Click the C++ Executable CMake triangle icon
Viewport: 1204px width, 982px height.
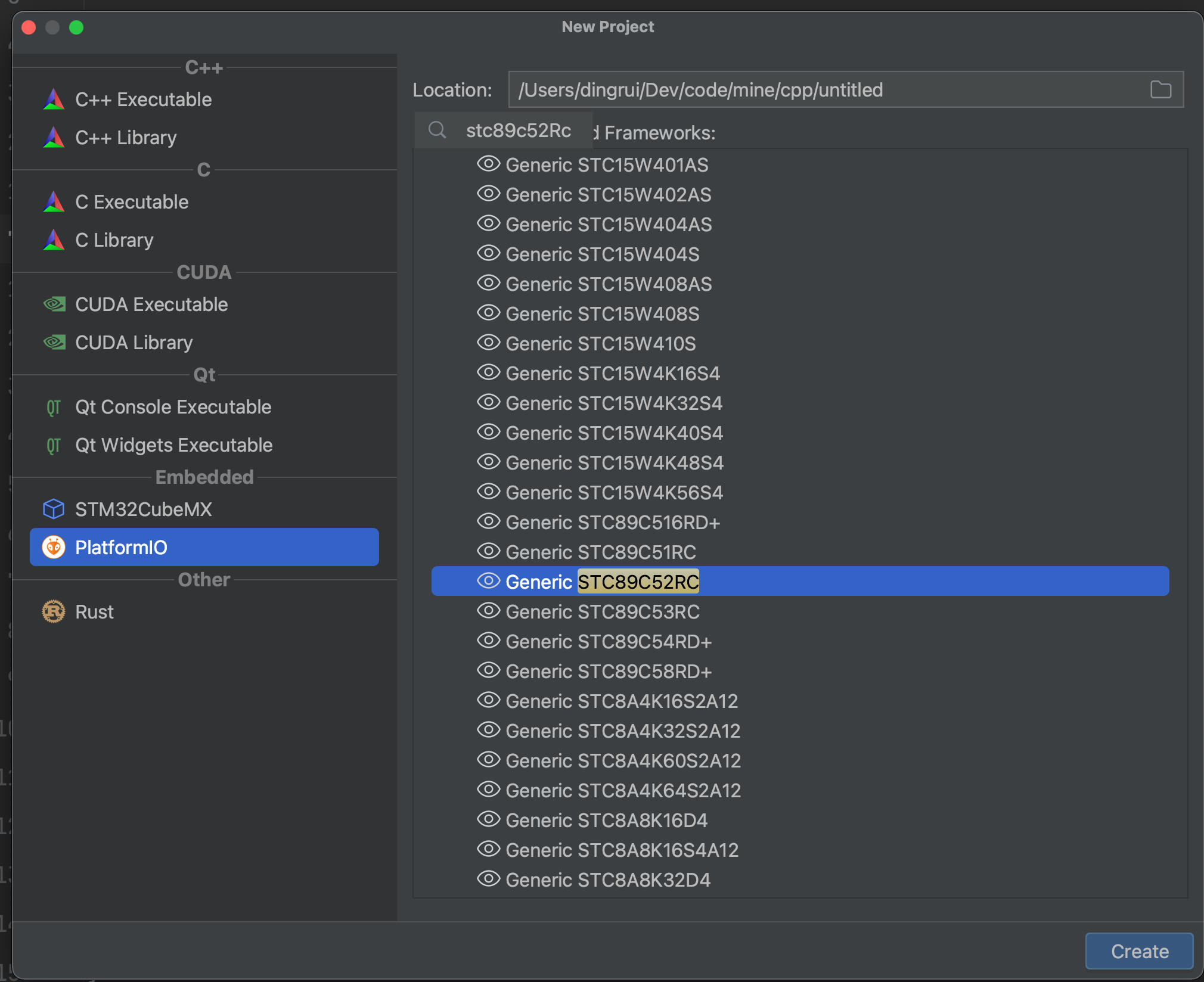point(54,100)
